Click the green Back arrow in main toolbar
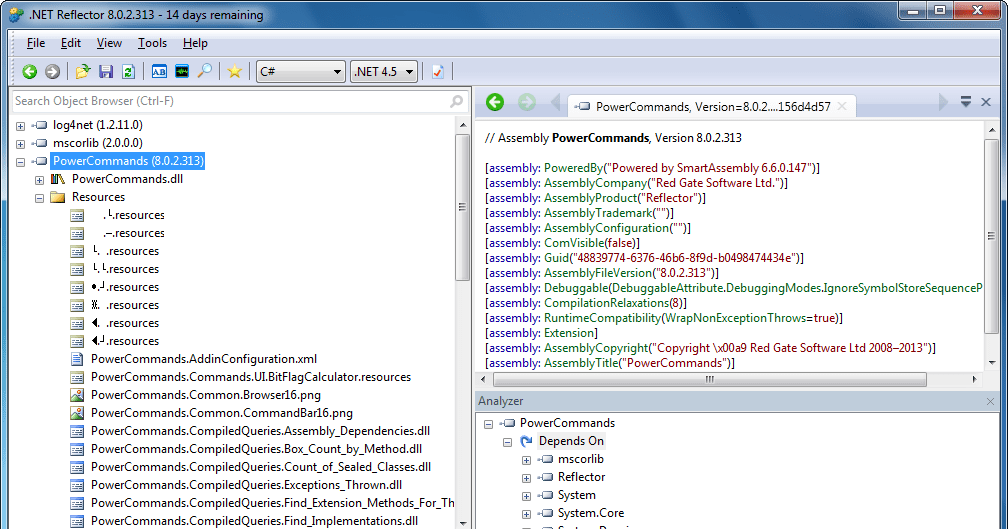1008x529 pixels. [30, 71]
